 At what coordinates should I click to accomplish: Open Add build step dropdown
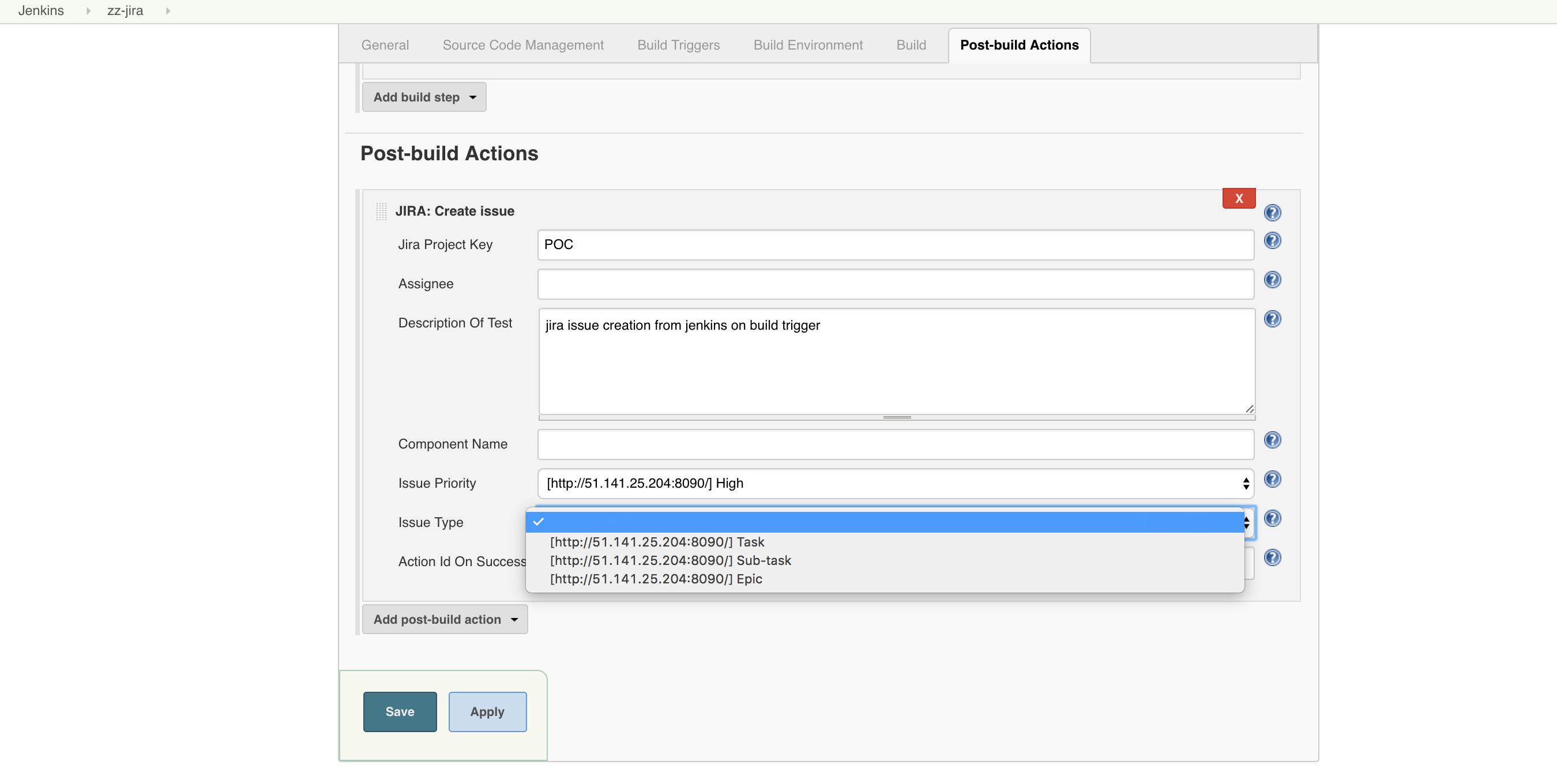[x=424, y=97]
